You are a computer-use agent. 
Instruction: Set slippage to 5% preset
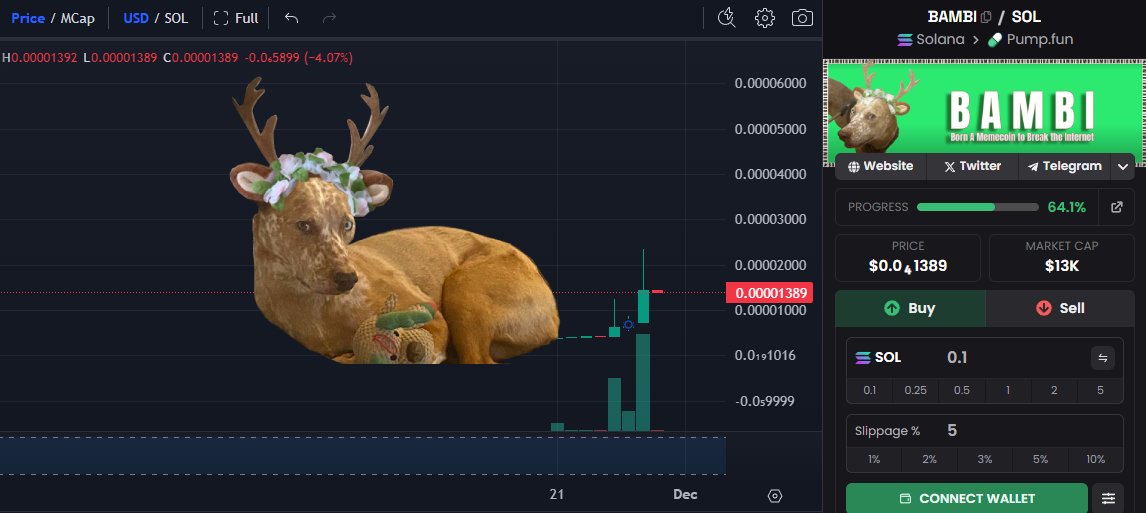[1040, 460]
